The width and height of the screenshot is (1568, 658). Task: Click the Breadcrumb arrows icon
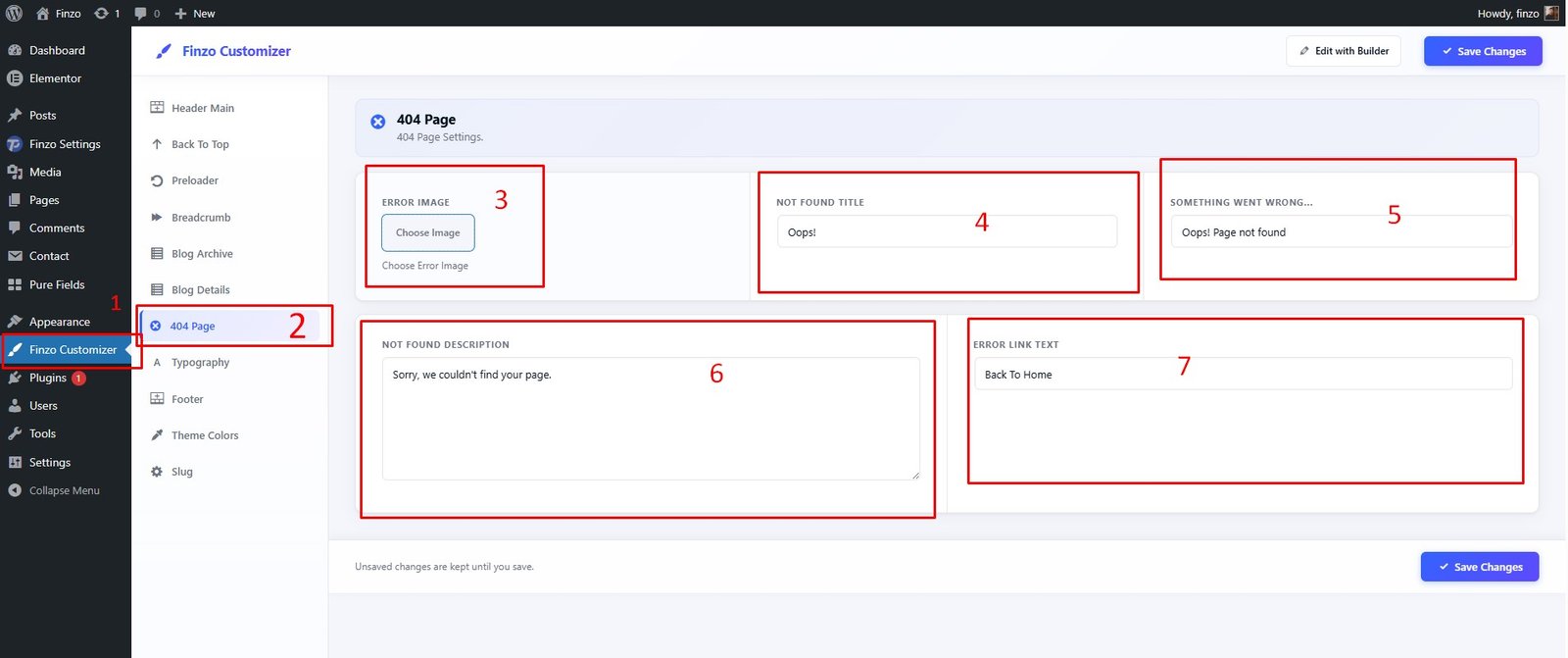click(x=157, y=218)
